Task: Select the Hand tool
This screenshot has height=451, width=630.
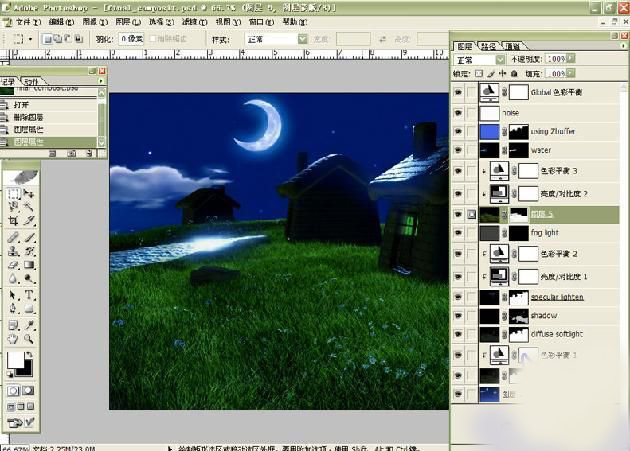Action: point(13,339)
